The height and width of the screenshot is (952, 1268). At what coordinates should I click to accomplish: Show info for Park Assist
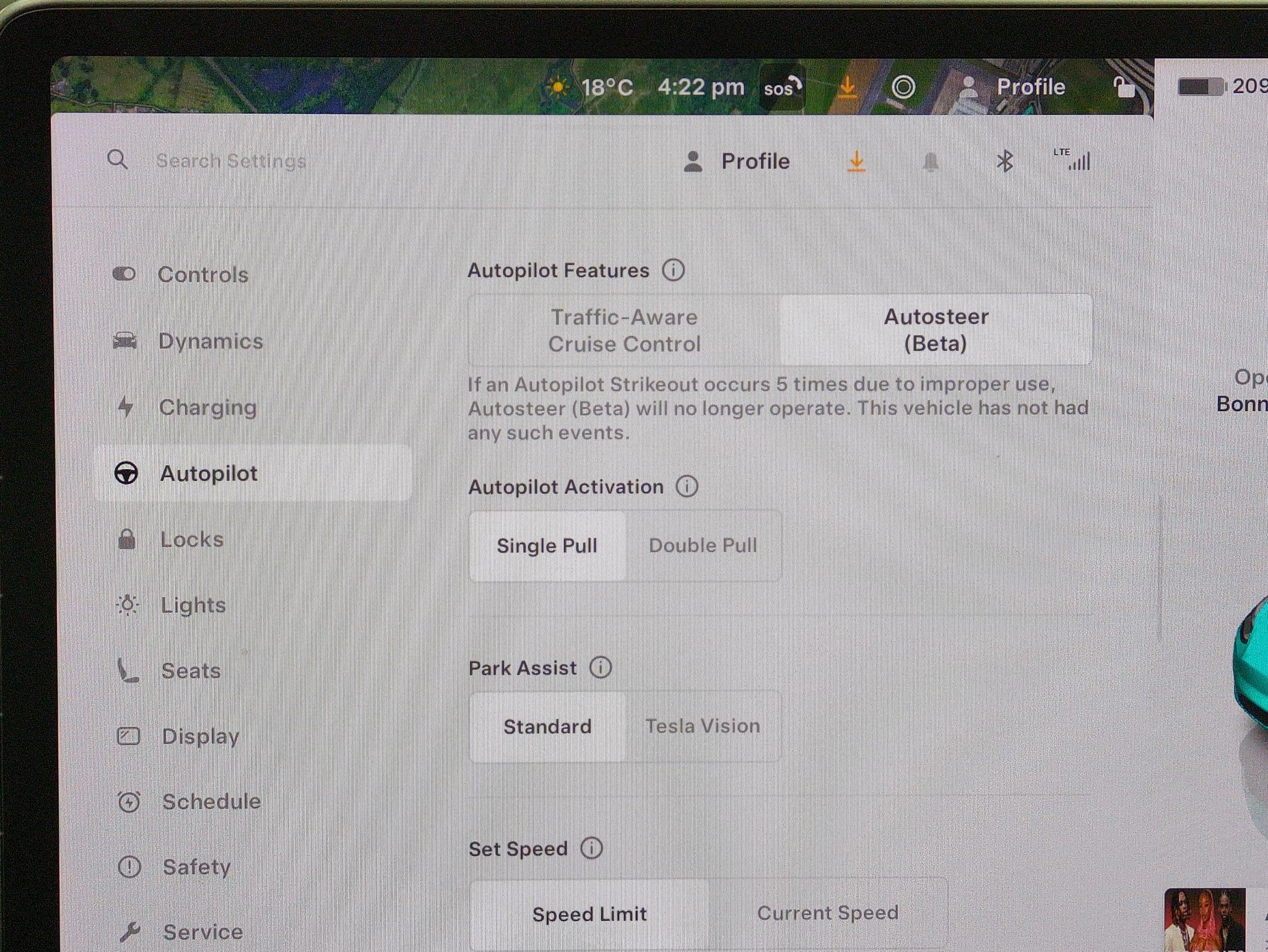[601, 667]
